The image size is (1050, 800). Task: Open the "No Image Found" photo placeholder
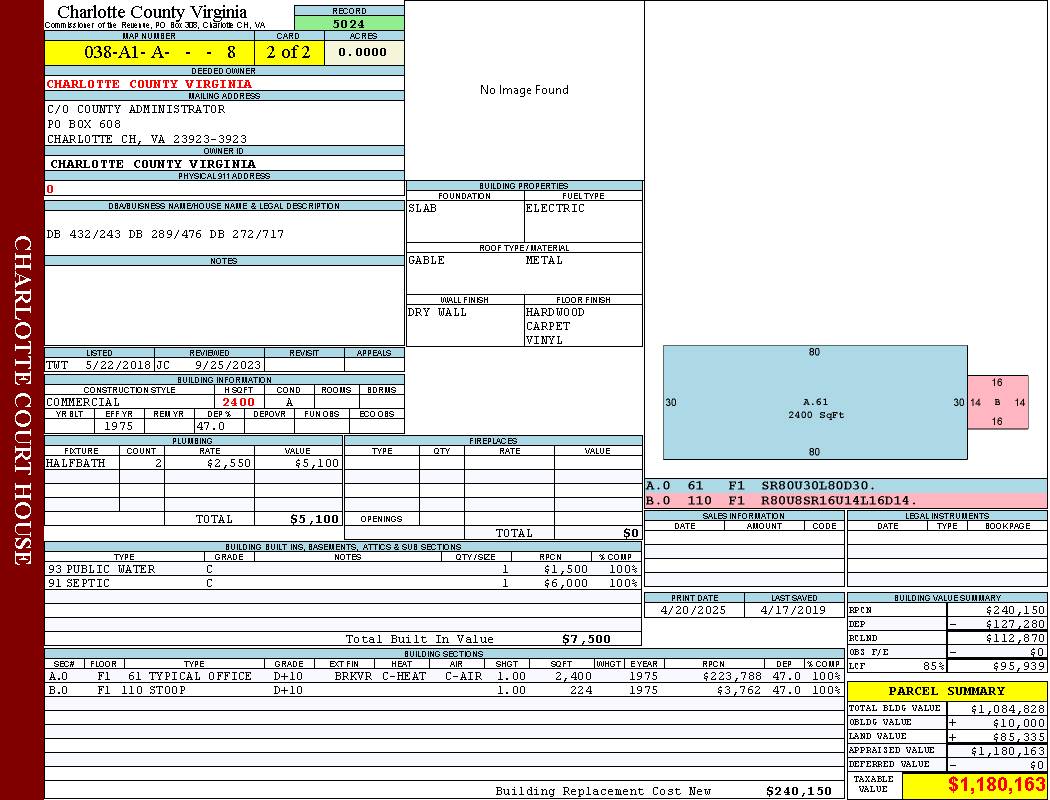[524, 90]
